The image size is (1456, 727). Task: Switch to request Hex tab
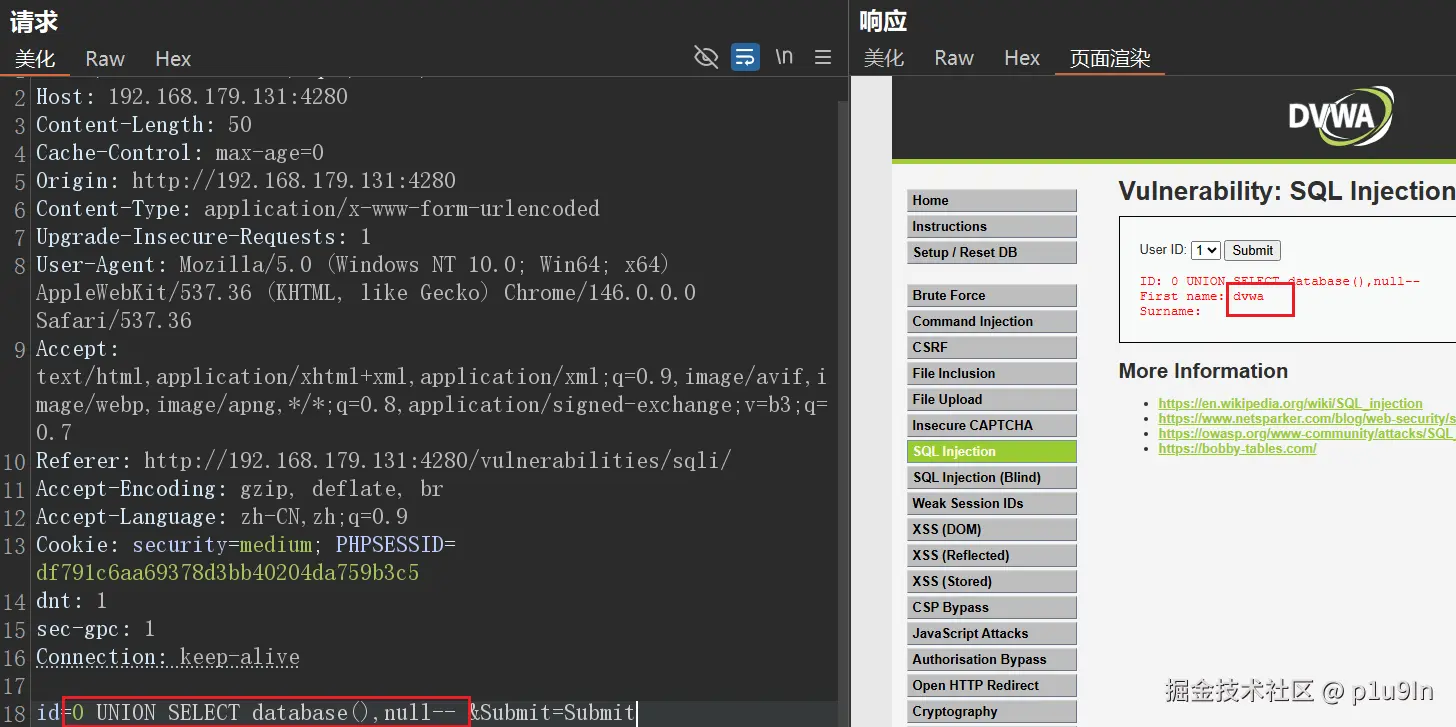[173, 58]
